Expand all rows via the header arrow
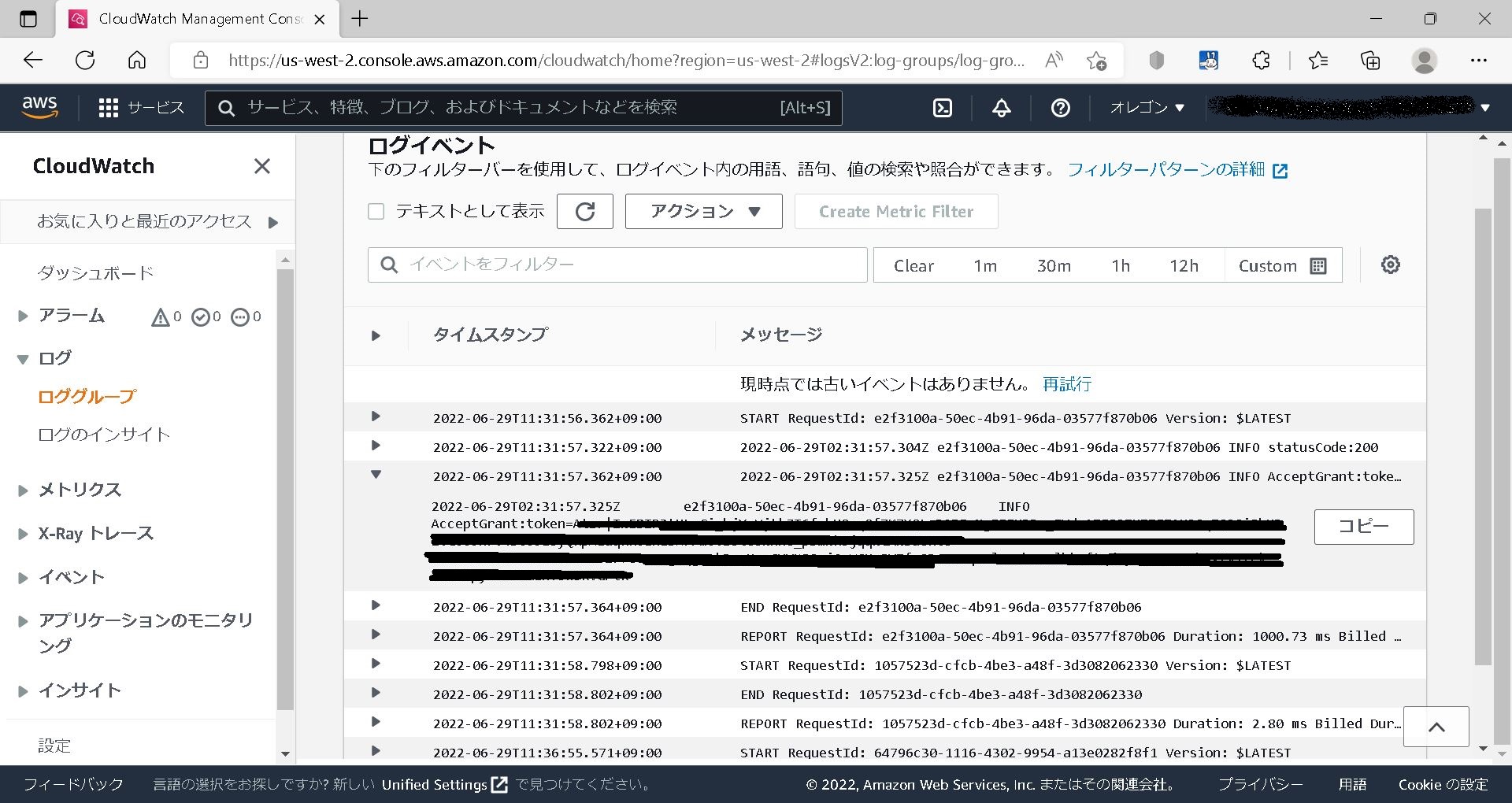The image size is (1512, 803). pyautogui.click(x=376, y=335)
